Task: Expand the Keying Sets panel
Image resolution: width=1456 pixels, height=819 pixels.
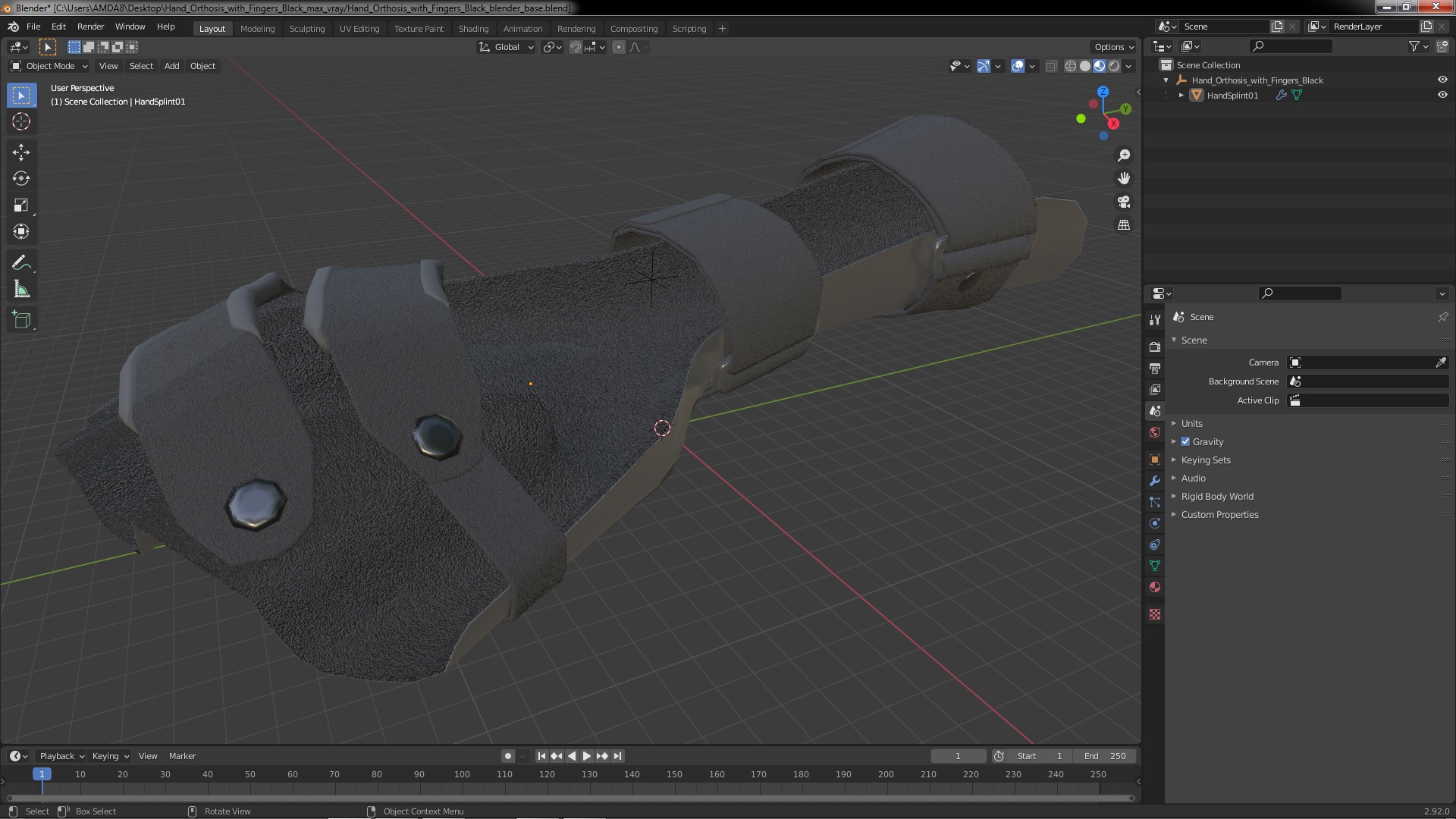Action: pos(1205,460)
